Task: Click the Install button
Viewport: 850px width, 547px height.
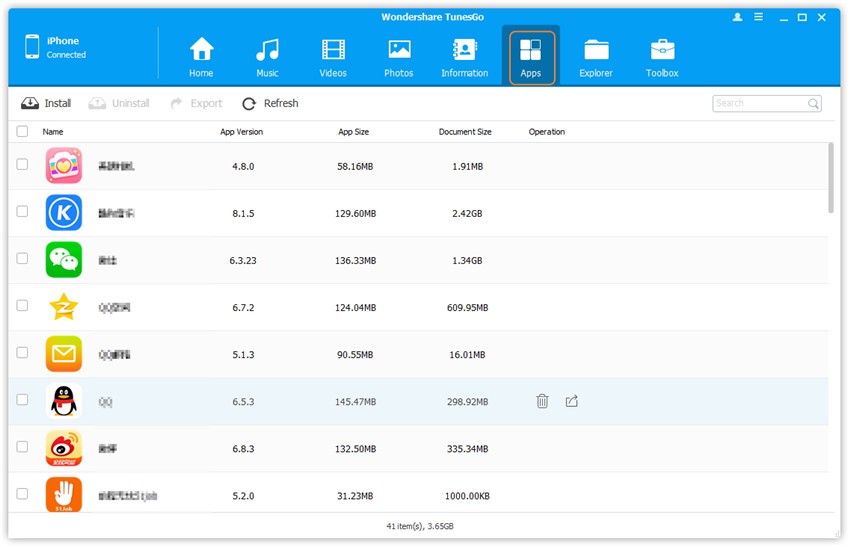Action: [x=47, y=103]
